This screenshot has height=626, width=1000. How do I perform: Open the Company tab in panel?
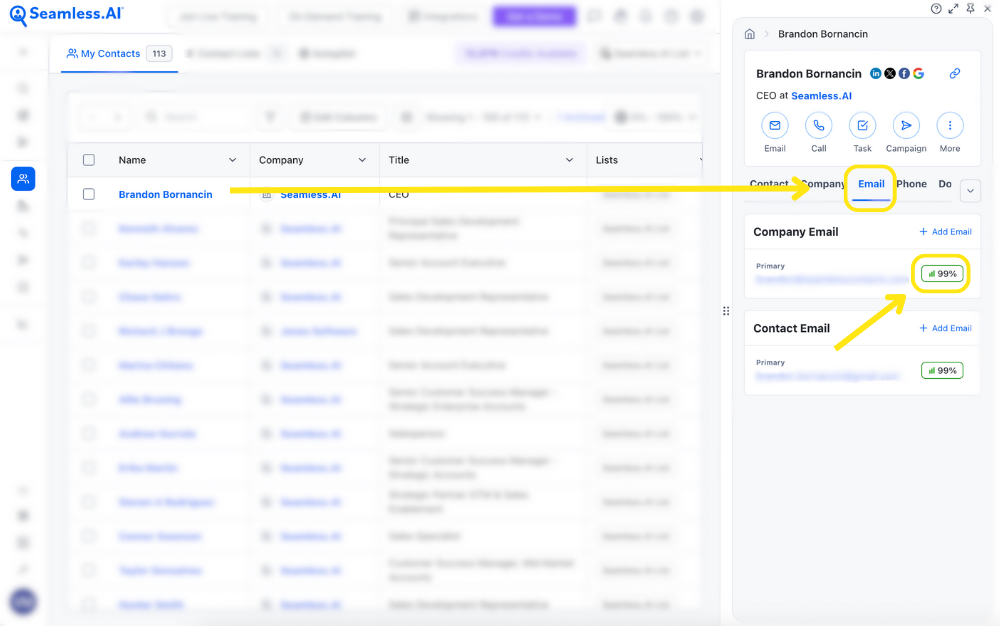[x=822, y=184]
